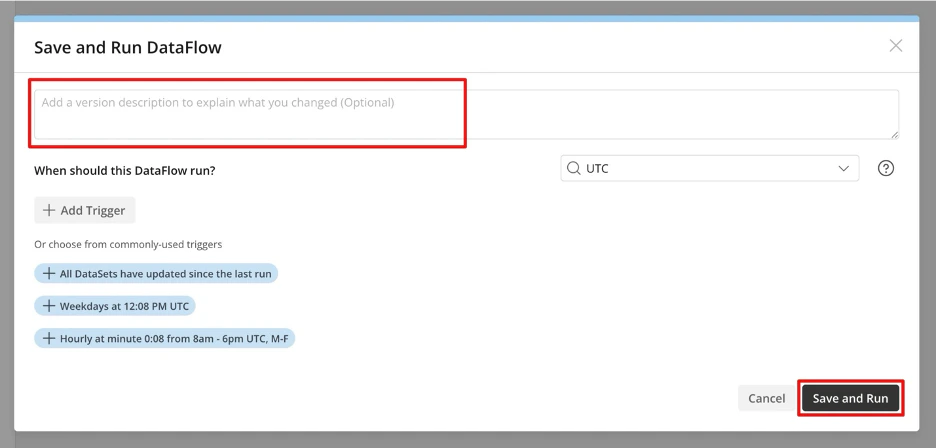
Task: Click 'When should this DataFlow run?' label
Action: (125, 171)
